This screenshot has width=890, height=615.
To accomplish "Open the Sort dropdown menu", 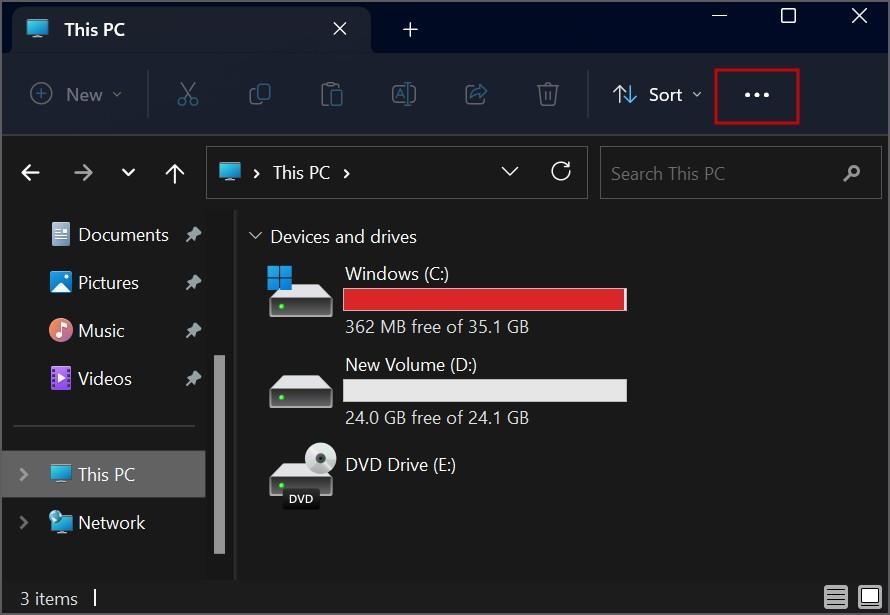I will click(x=657, y=94).
